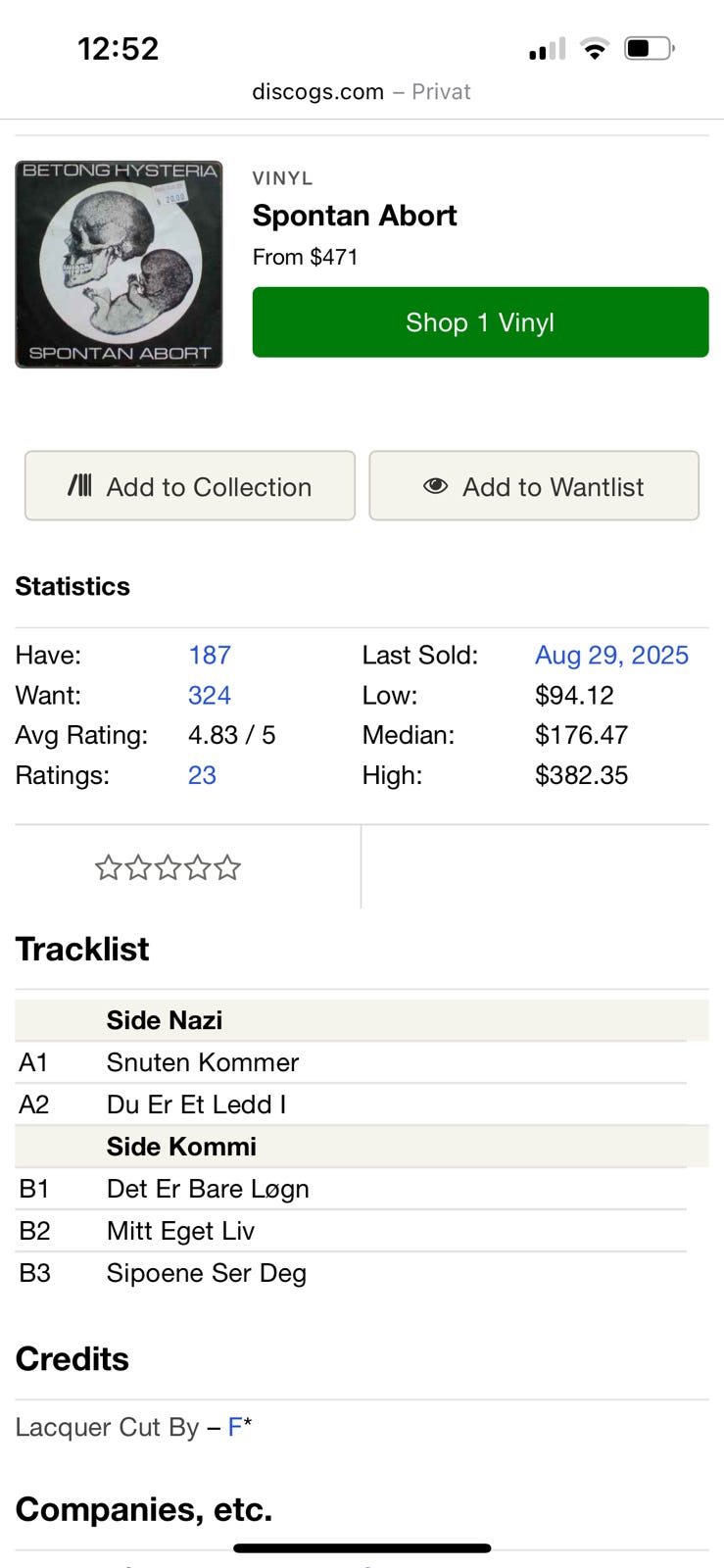724x1568 pixels.
Task: Rate Spontan Abort five stars
Action: pyautogui.click(x=227, y=867)
